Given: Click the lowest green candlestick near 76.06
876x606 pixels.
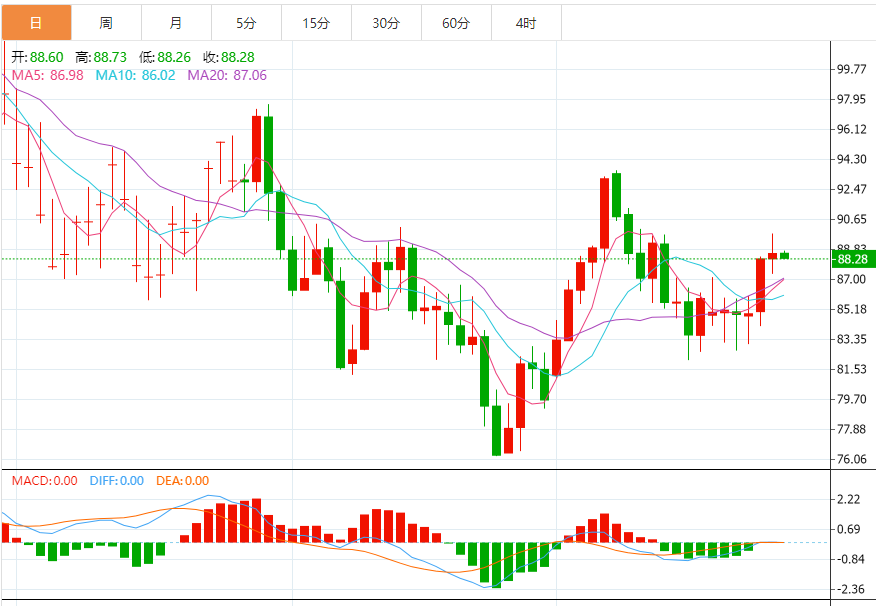Looking at the screenshot, I should pos(496,430).
